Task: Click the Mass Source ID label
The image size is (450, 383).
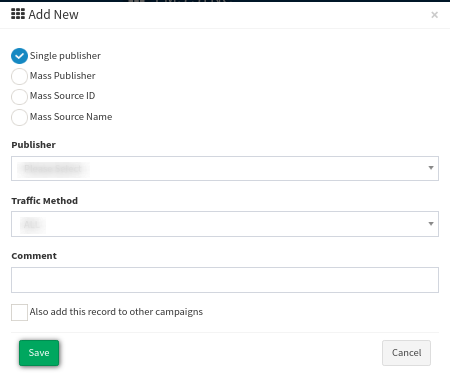Action: [x=63, y=96]
